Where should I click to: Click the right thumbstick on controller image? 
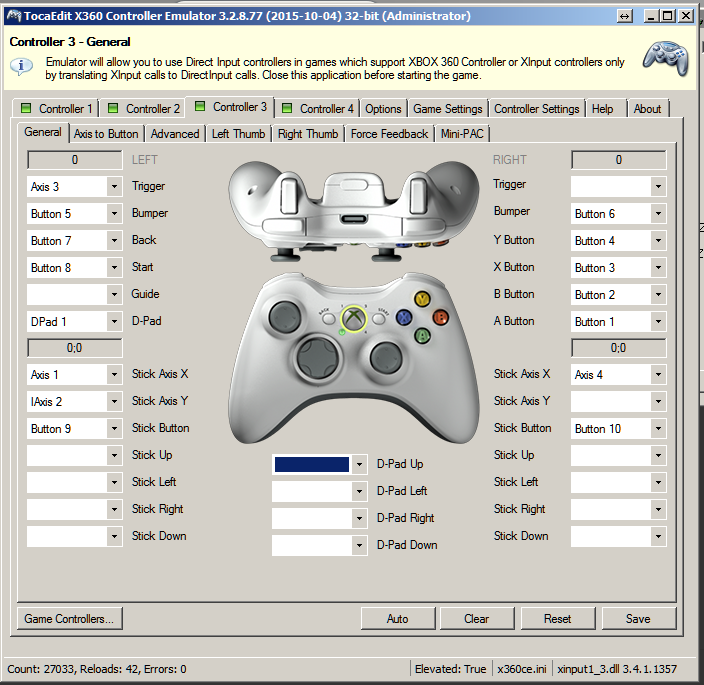tap(384, 355)
